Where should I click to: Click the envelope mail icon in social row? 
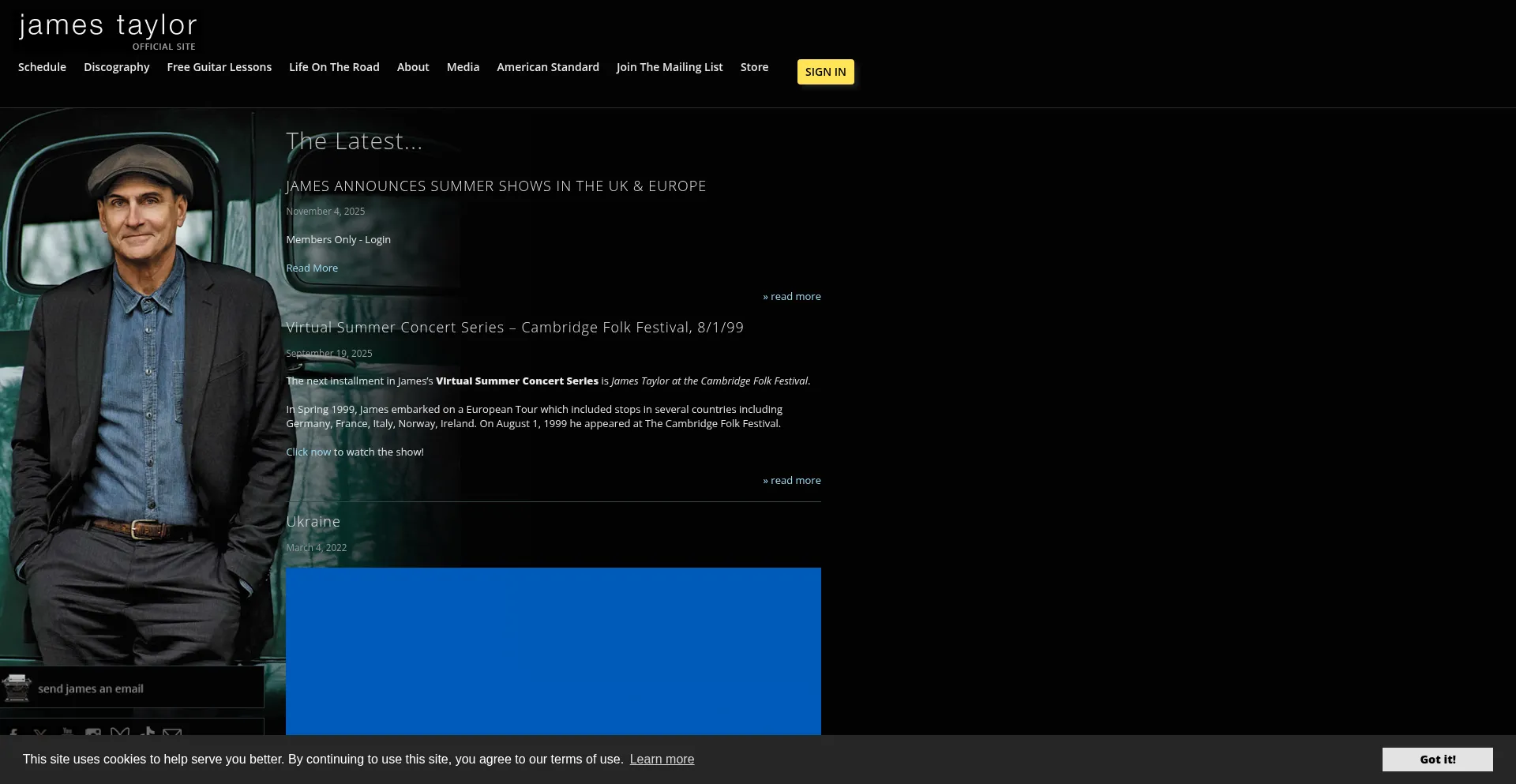(x=172, y=733)
